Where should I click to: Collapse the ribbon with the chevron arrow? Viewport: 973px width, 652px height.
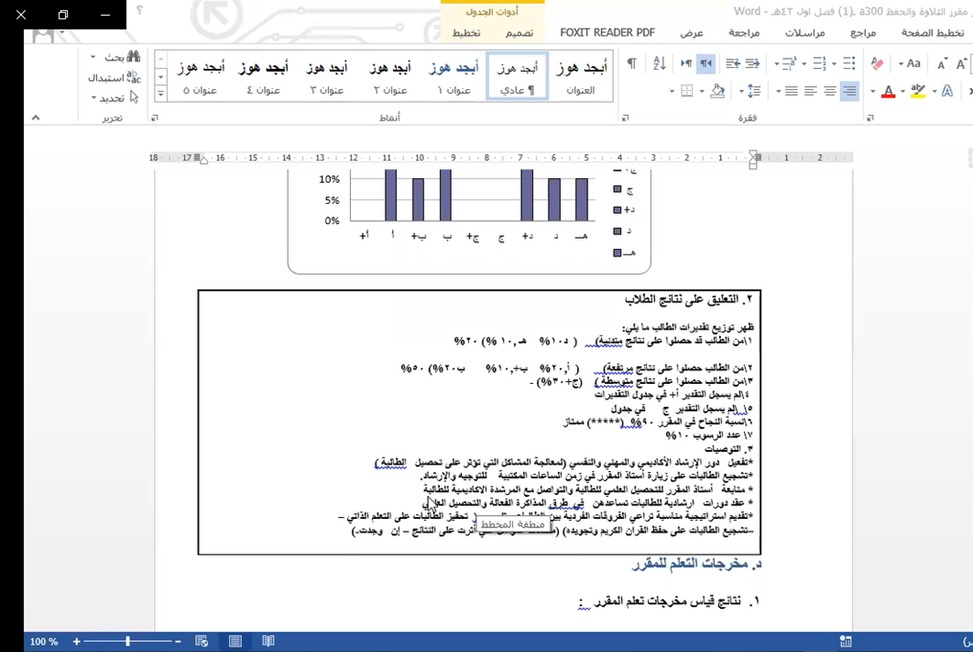pos(35,117)
